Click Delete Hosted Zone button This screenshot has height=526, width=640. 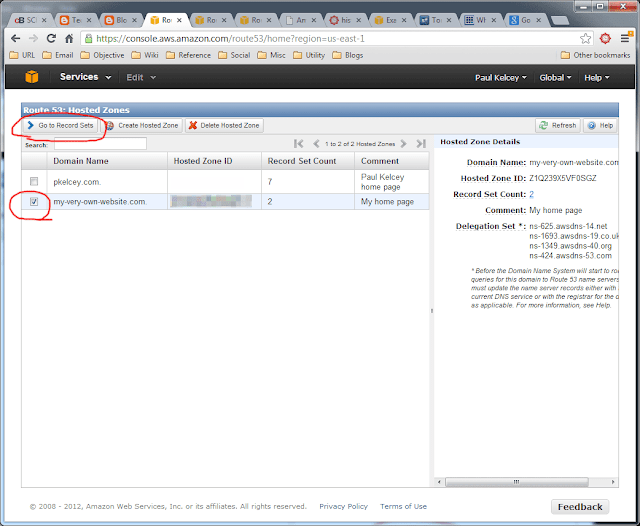(224, 125)
